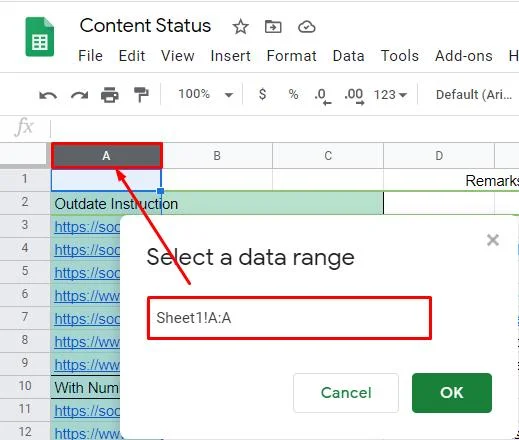Expand the 100% zoom dropdown

[205, 94]
